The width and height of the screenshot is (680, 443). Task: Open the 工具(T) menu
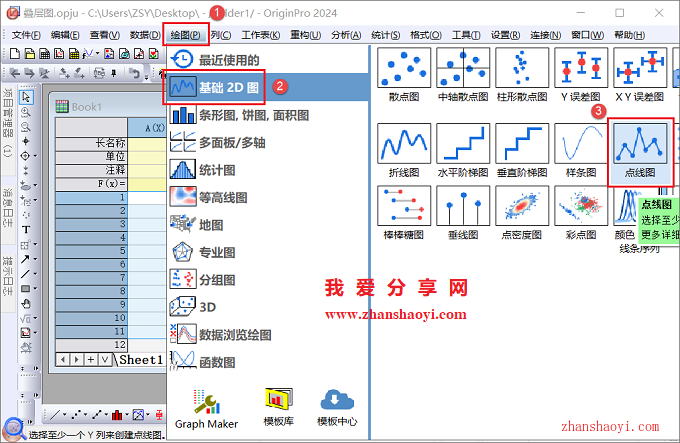point(466,35)
